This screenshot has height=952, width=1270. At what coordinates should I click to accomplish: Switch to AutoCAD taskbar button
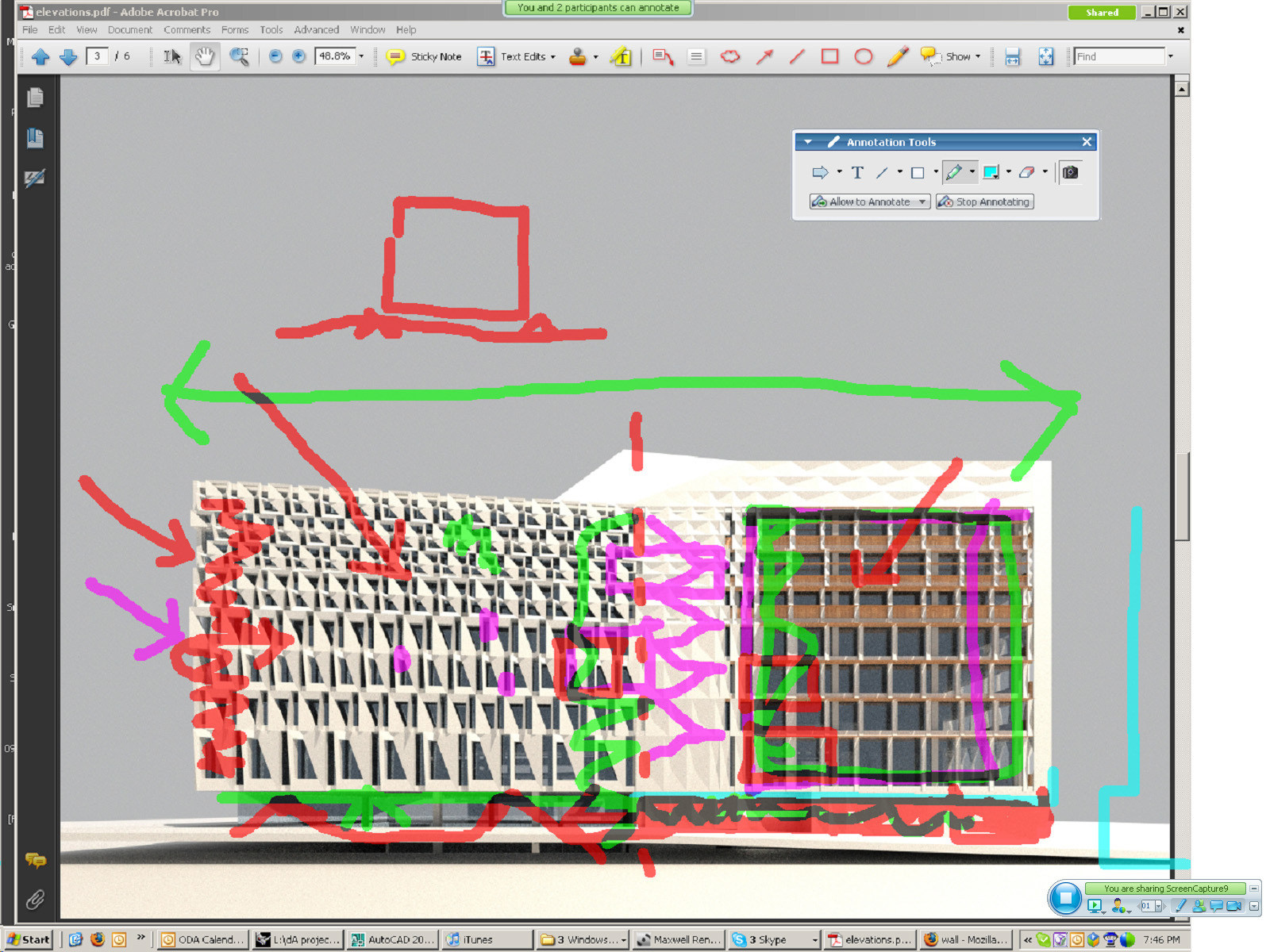394,939
